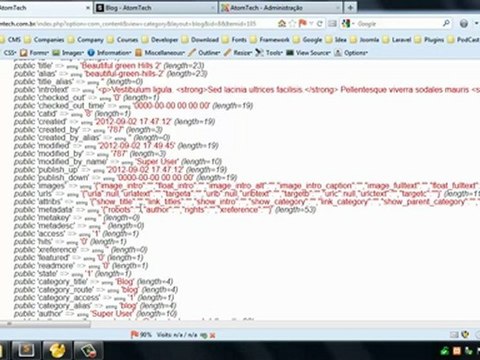Click the 'beautiful-green-hills-2' alias value
480x360 pixels.
coord(124,73)
